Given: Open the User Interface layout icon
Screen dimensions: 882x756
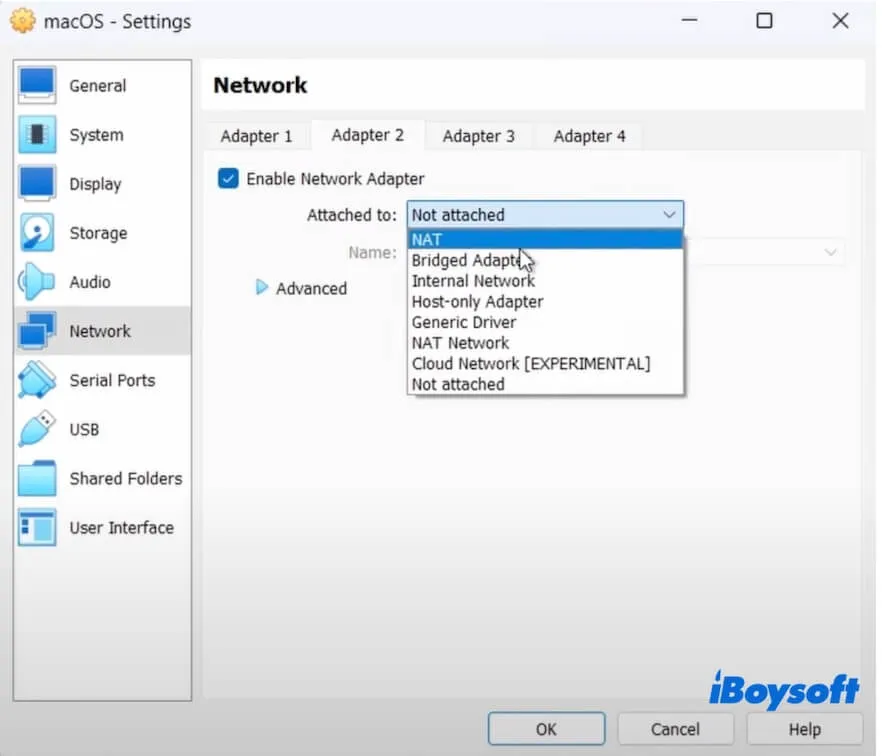Looking at the screenshot, I should 37,527.
